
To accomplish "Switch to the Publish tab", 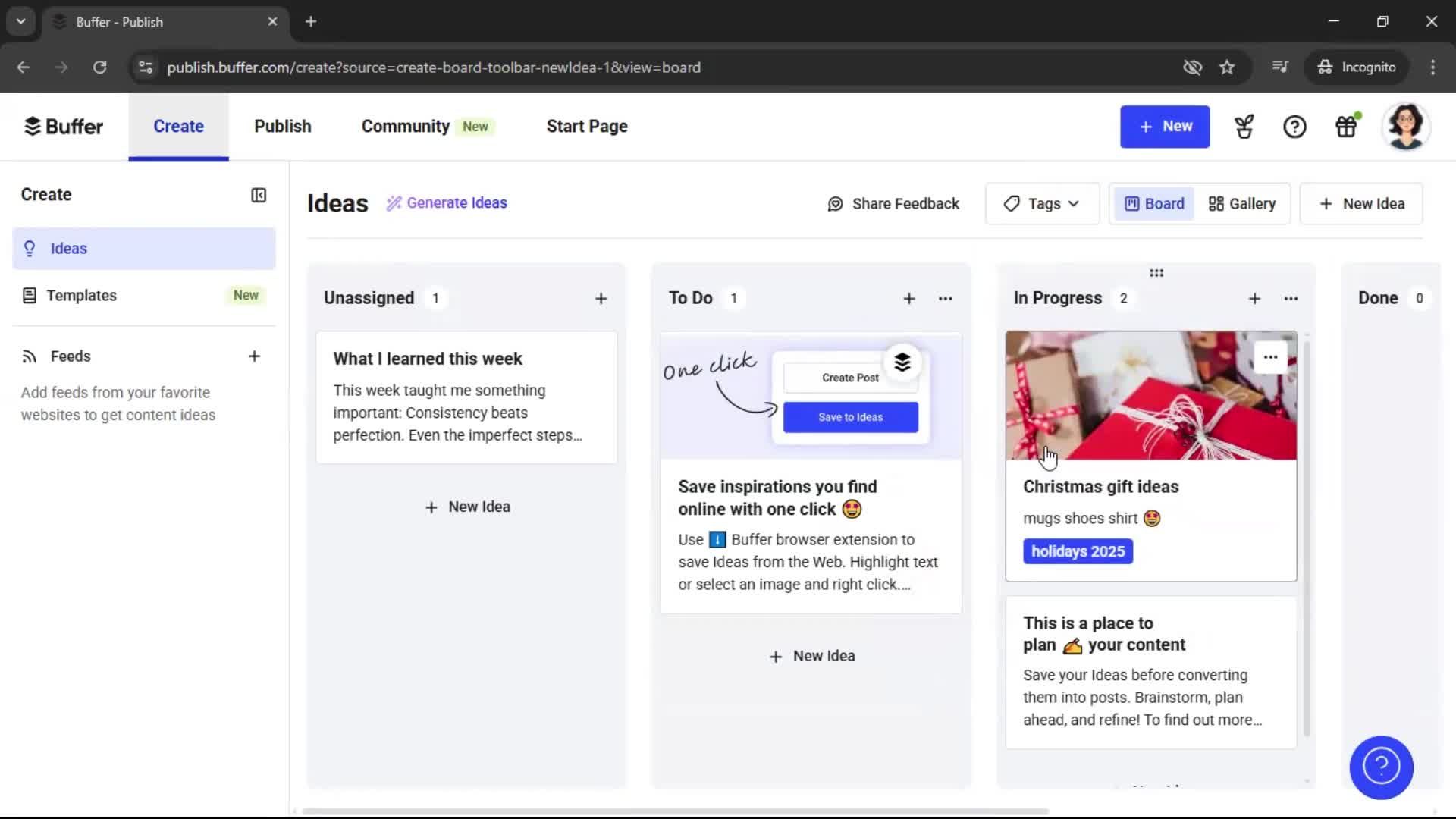I will 281,126.
